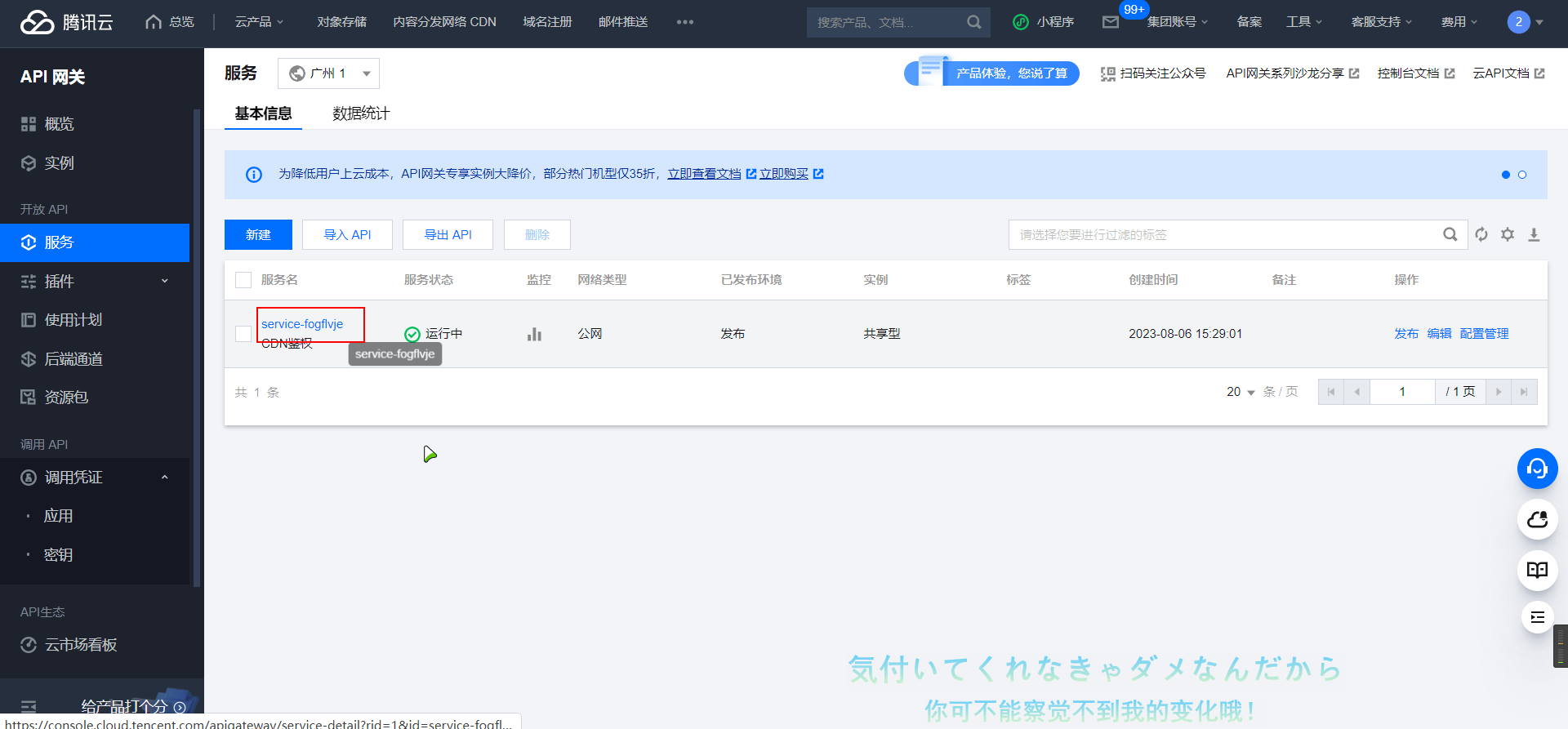1568x729 pixels.
Task: Open the service-fogflvje service link
Action: 302,324
